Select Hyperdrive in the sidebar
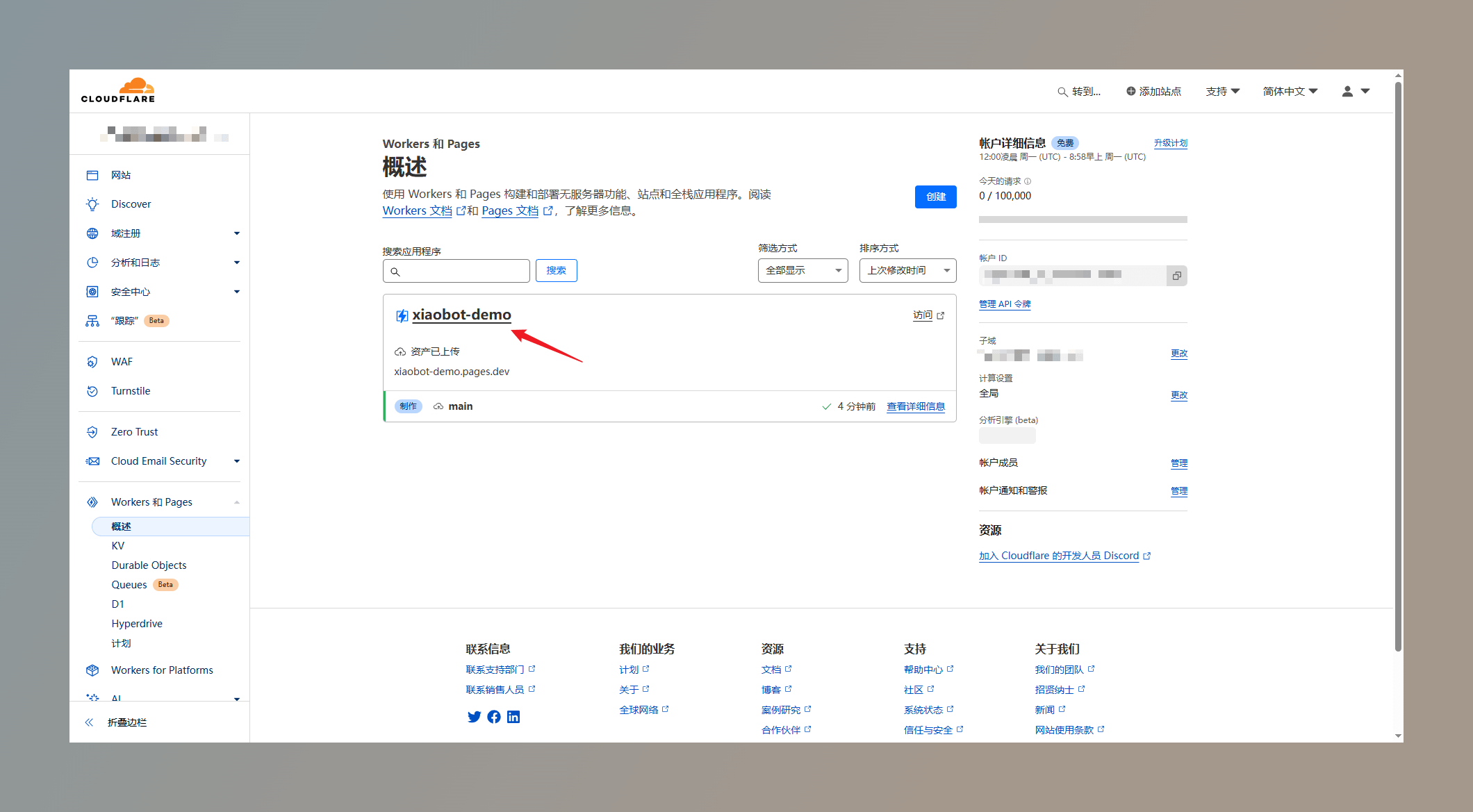Image resolution: width=1473 pixels, height=812 pixels. click(137, 624)
